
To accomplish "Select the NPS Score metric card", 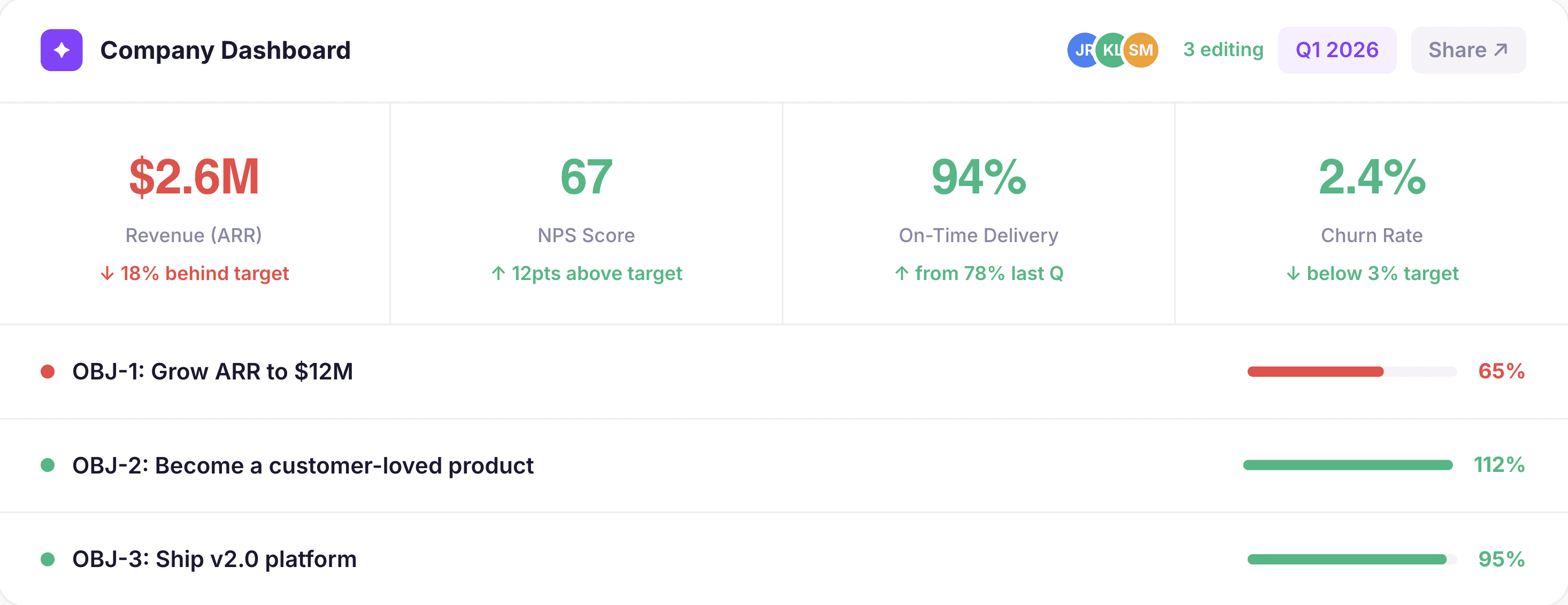I will tap(586, 213).
